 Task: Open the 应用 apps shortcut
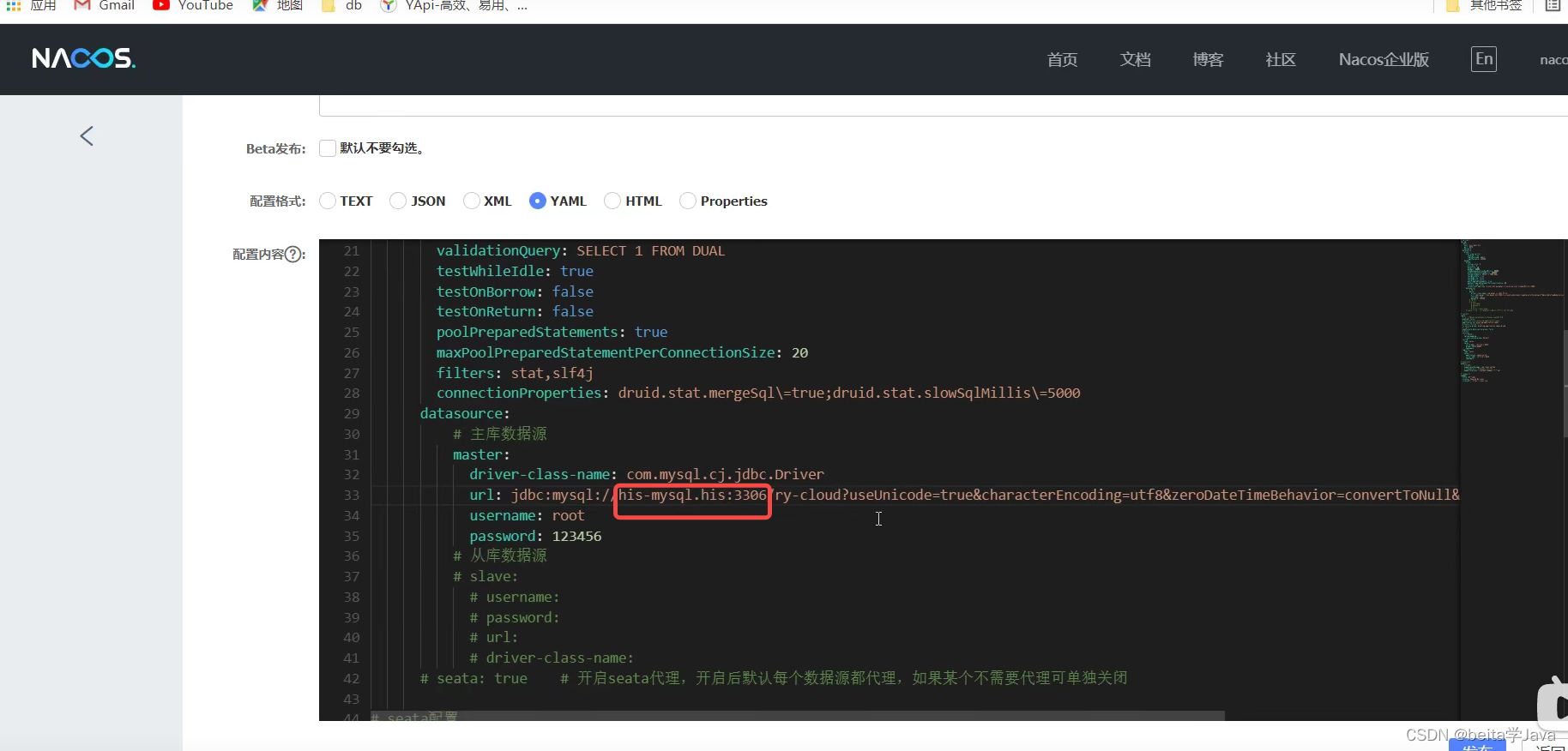tap(32, 5)
